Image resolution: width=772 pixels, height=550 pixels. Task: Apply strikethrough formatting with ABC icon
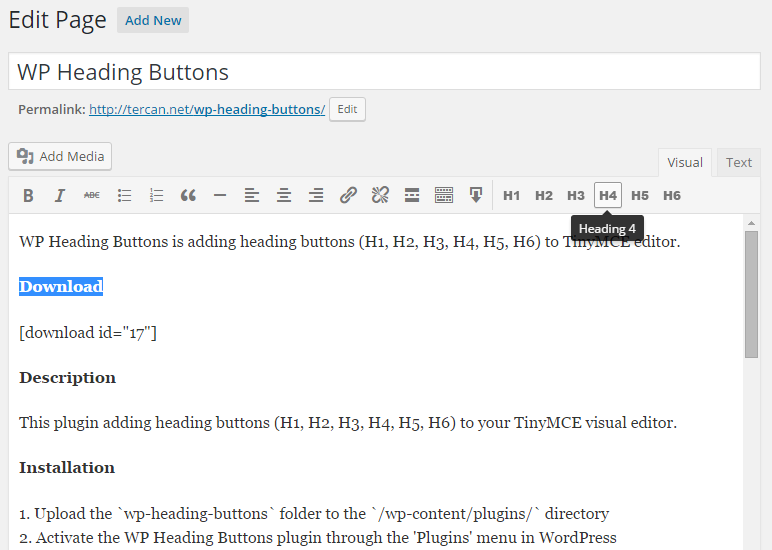pyautogui.click(x=92, y=195)
